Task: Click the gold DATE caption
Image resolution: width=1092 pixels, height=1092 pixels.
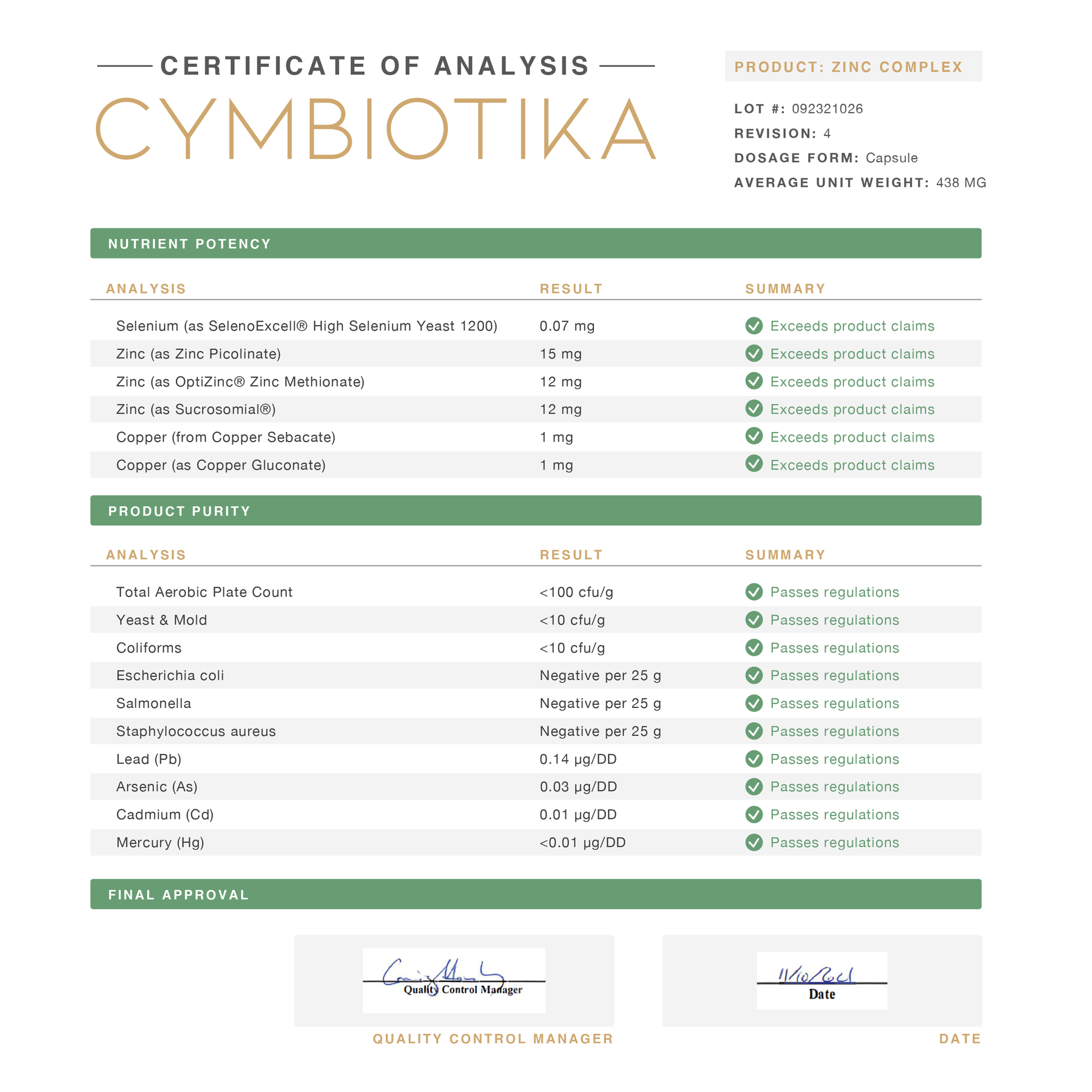Action: coord(960,1039)
